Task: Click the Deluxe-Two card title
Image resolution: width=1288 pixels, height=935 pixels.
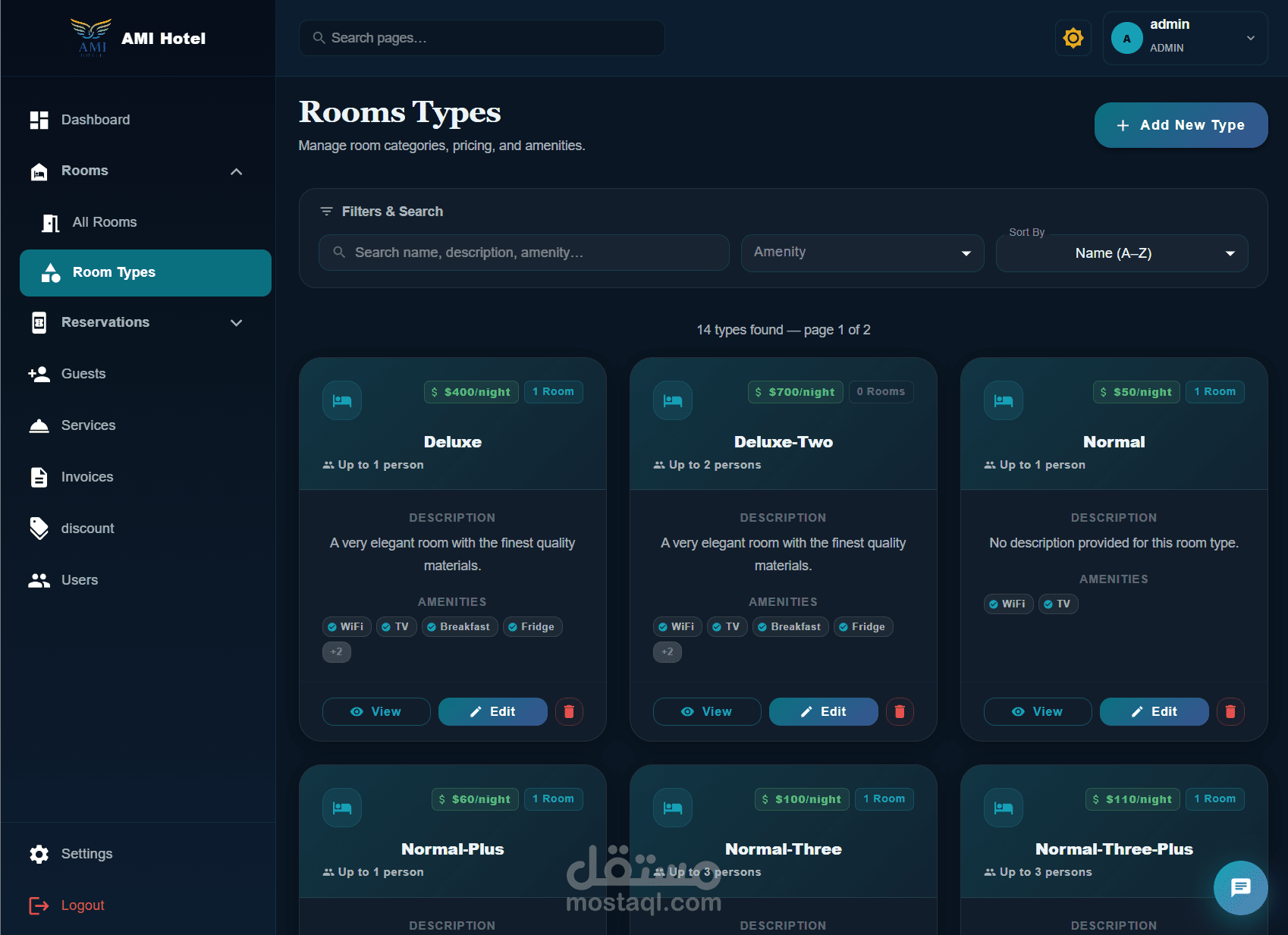Action: [x=784, y=442]
